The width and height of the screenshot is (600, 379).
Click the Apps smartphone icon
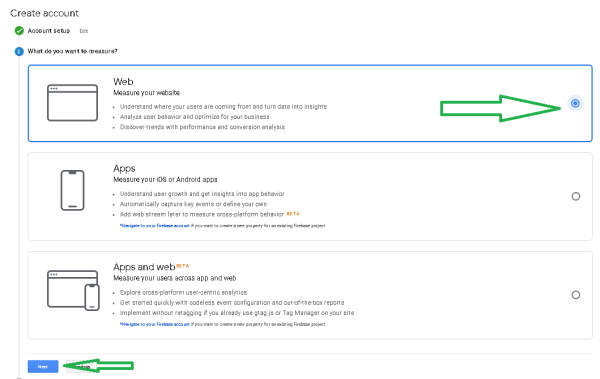click(x=72, y=190)
